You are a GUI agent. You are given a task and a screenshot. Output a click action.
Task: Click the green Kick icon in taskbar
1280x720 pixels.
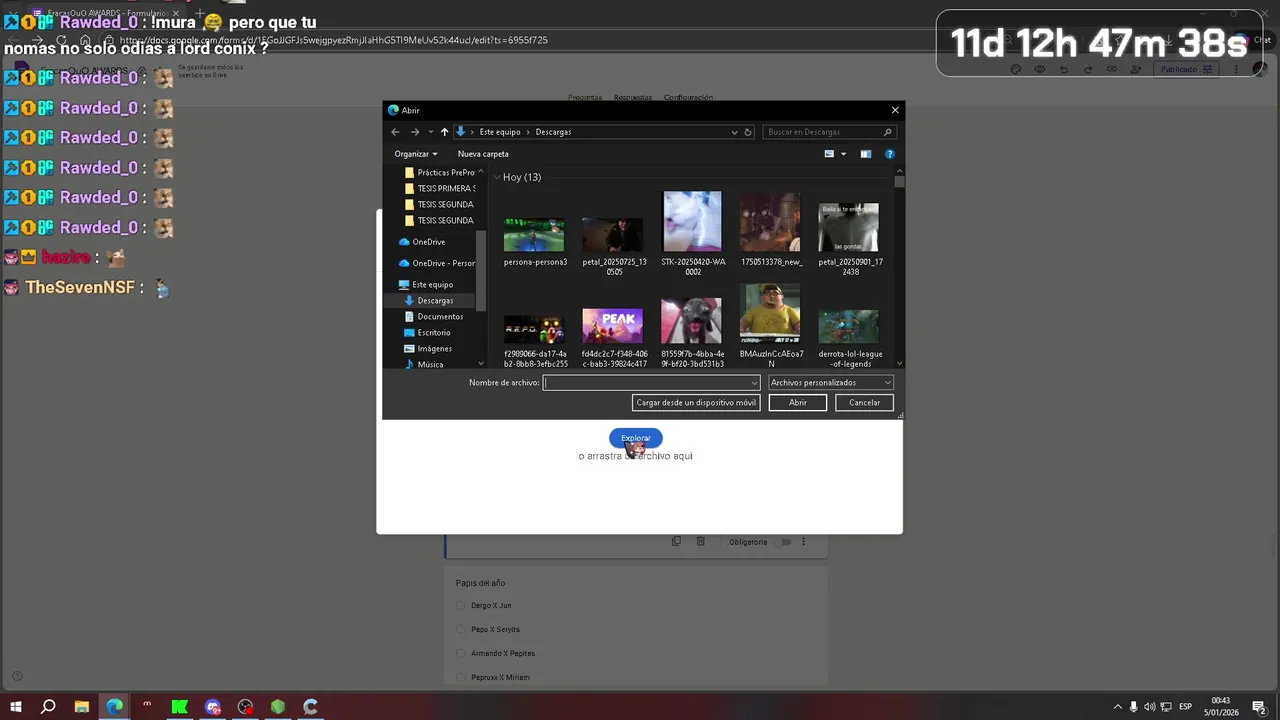click(x=180, y=707)
